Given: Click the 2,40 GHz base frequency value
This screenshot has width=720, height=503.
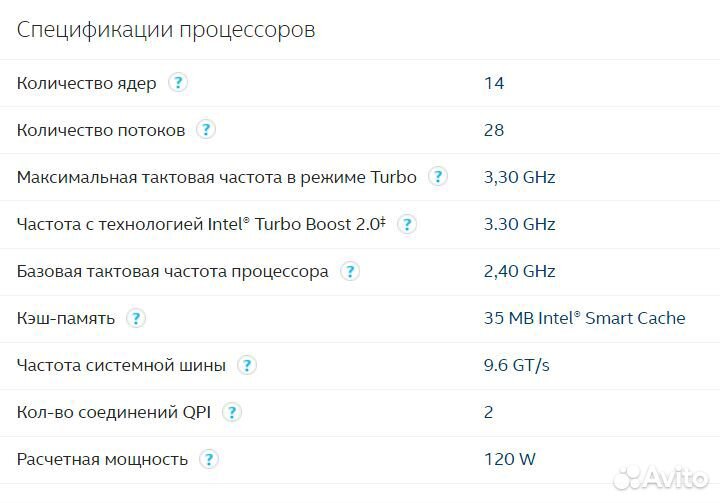Looking at the screenshot, I should [x=519, y=271].
